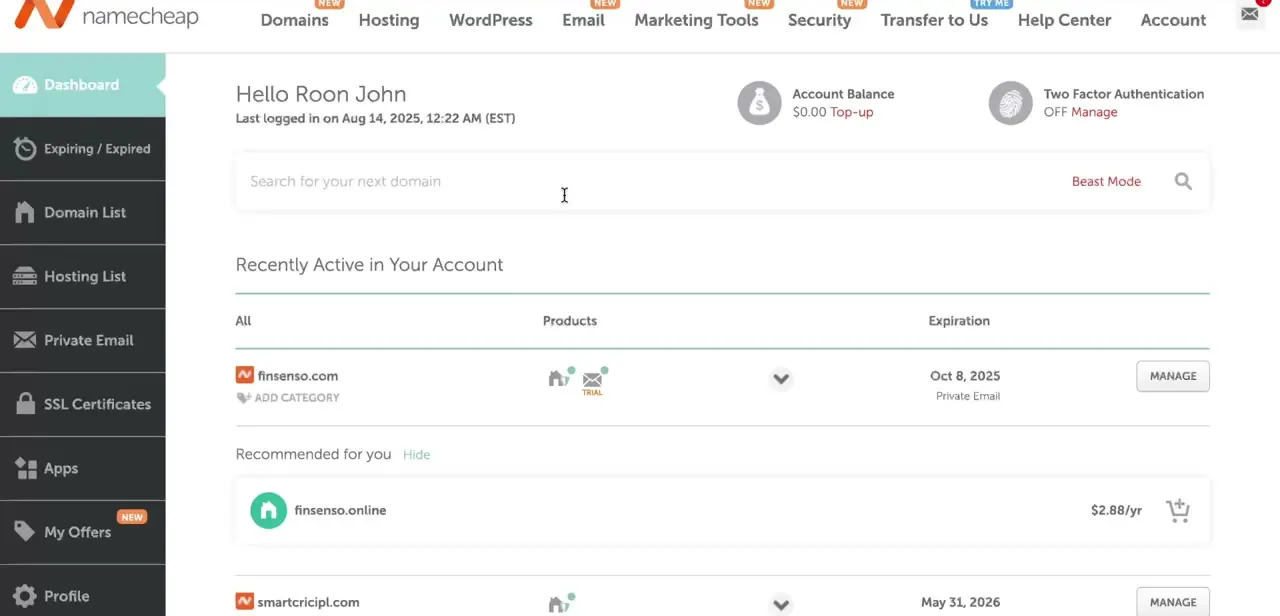Click the Two Factor Authentication Manage link
Viewport: 1280px width, 616px height.
[1094, 112]
